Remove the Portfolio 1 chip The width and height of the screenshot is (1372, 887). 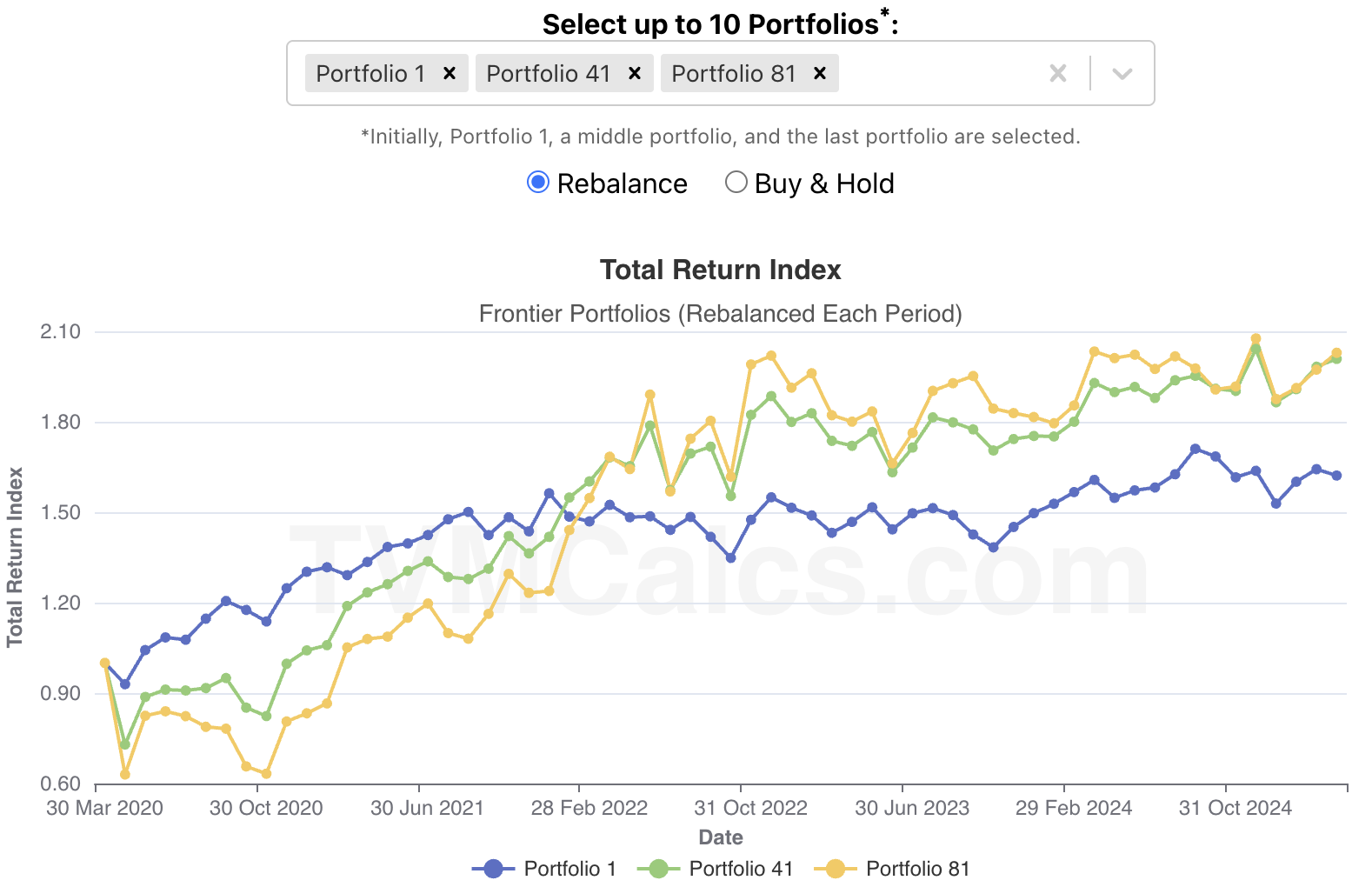[x=450, y=73]
